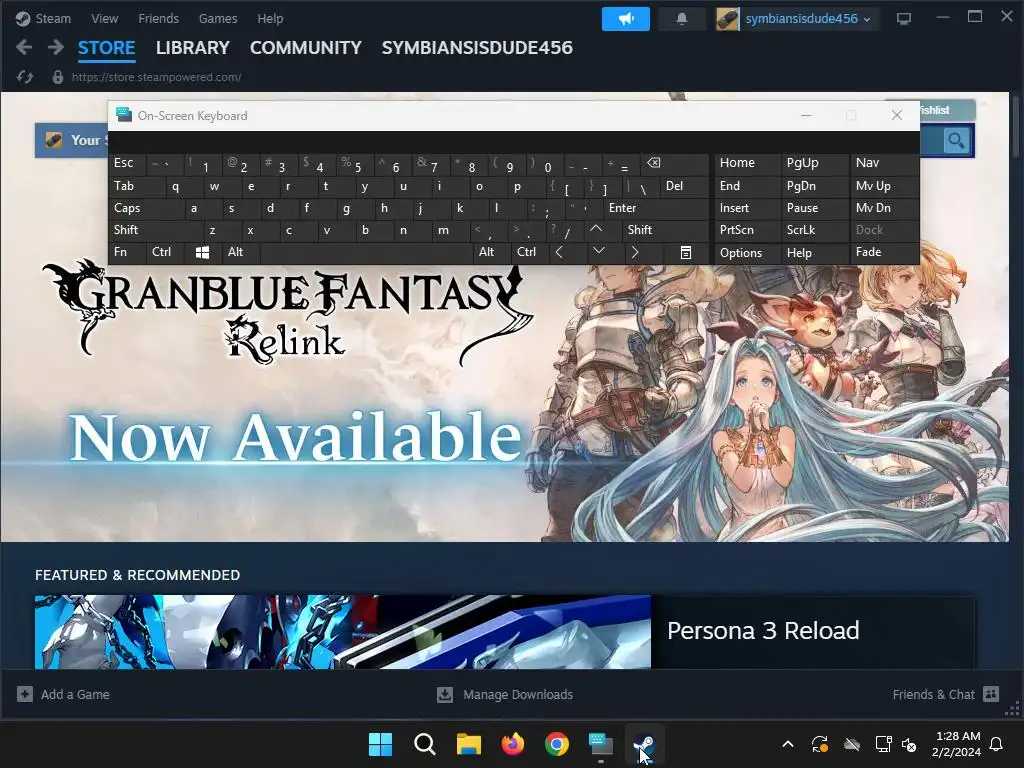Click the On-Screen Keyboard title bar icon
The image size is (1024, 768).
123,115
